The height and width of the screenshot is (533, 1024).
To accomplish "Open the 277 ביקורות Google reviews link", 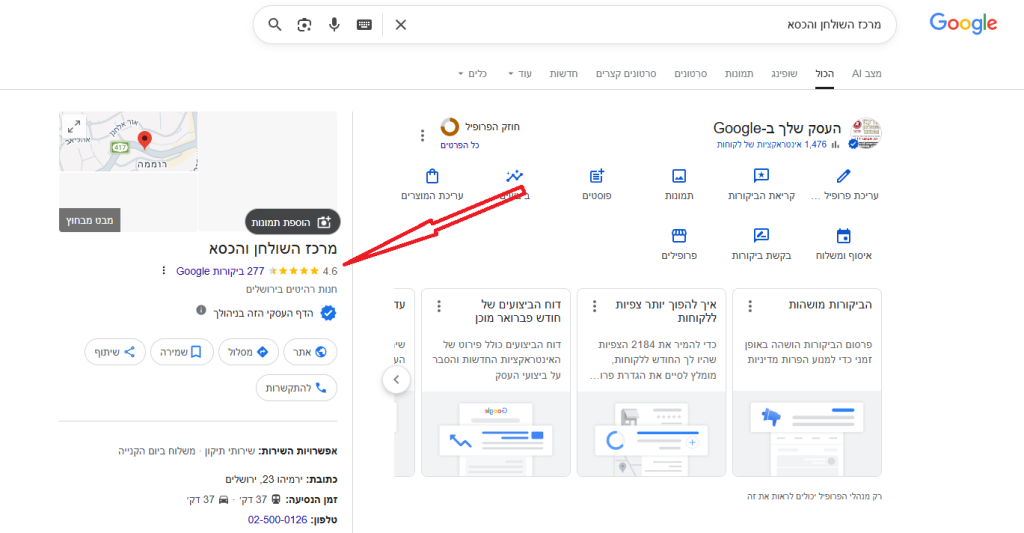I will pos(220,271).
